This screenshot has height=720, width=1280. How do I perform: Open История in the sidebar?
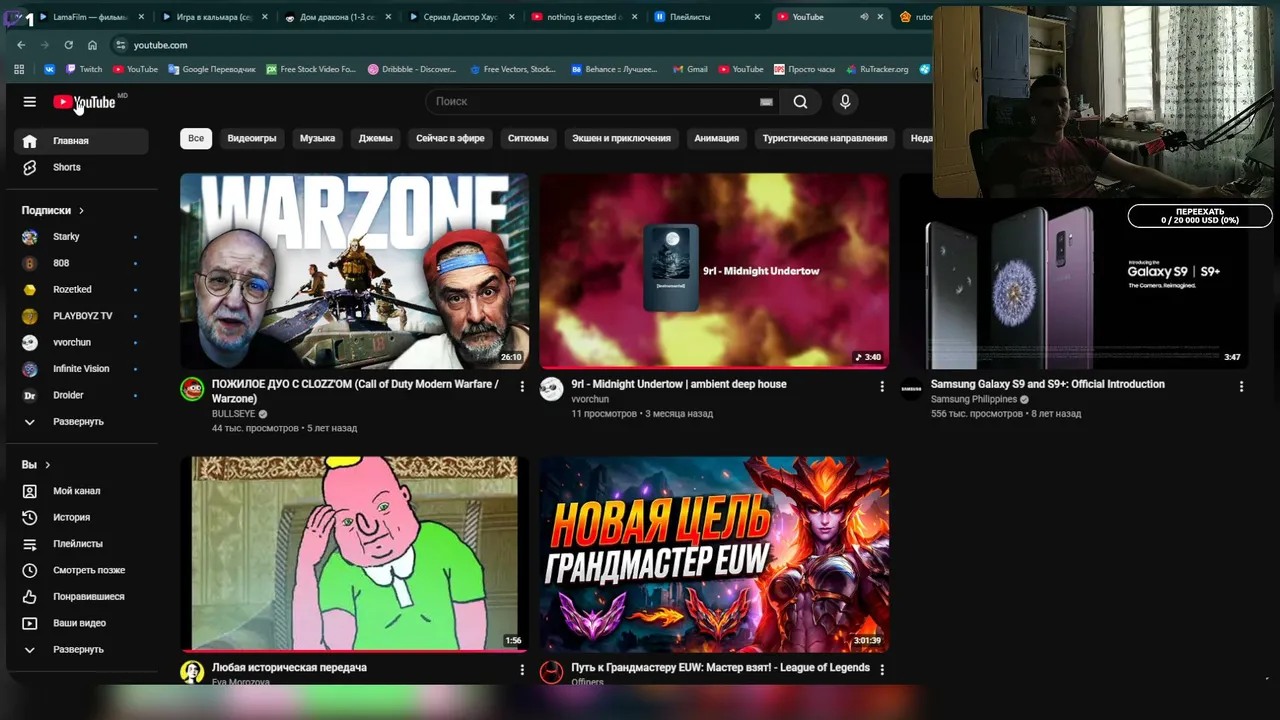coord(82,517)
